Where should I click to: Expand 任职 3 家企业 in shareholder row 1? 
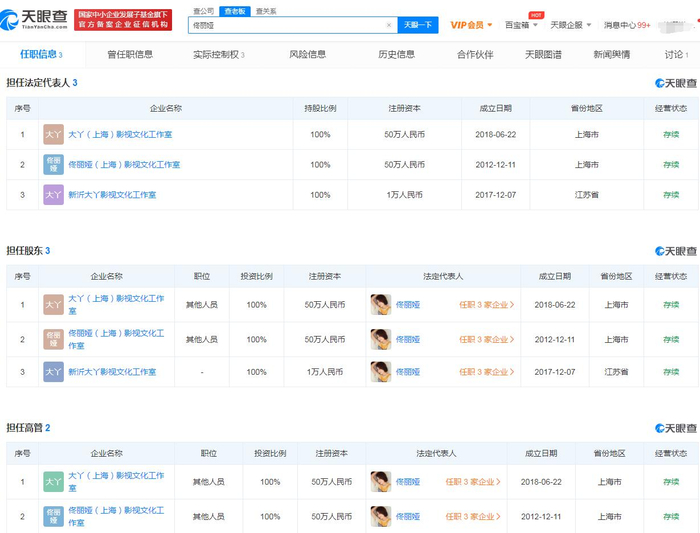point(487,304)
